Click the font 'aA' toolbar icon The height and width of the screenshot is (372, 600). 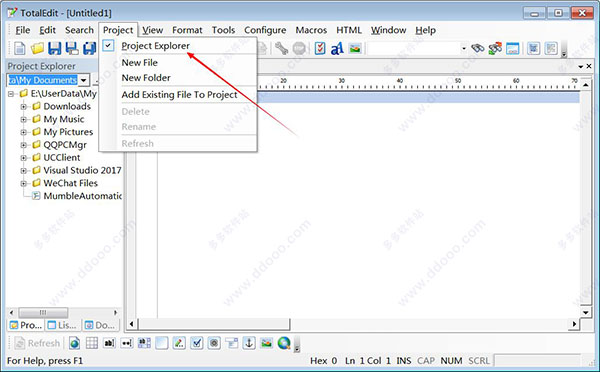tap(337, 49)
